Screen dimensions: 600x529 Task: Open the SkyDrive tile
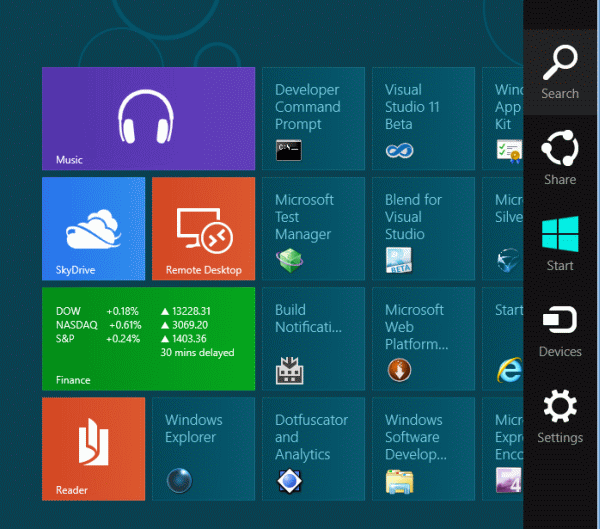click(93, 229)
